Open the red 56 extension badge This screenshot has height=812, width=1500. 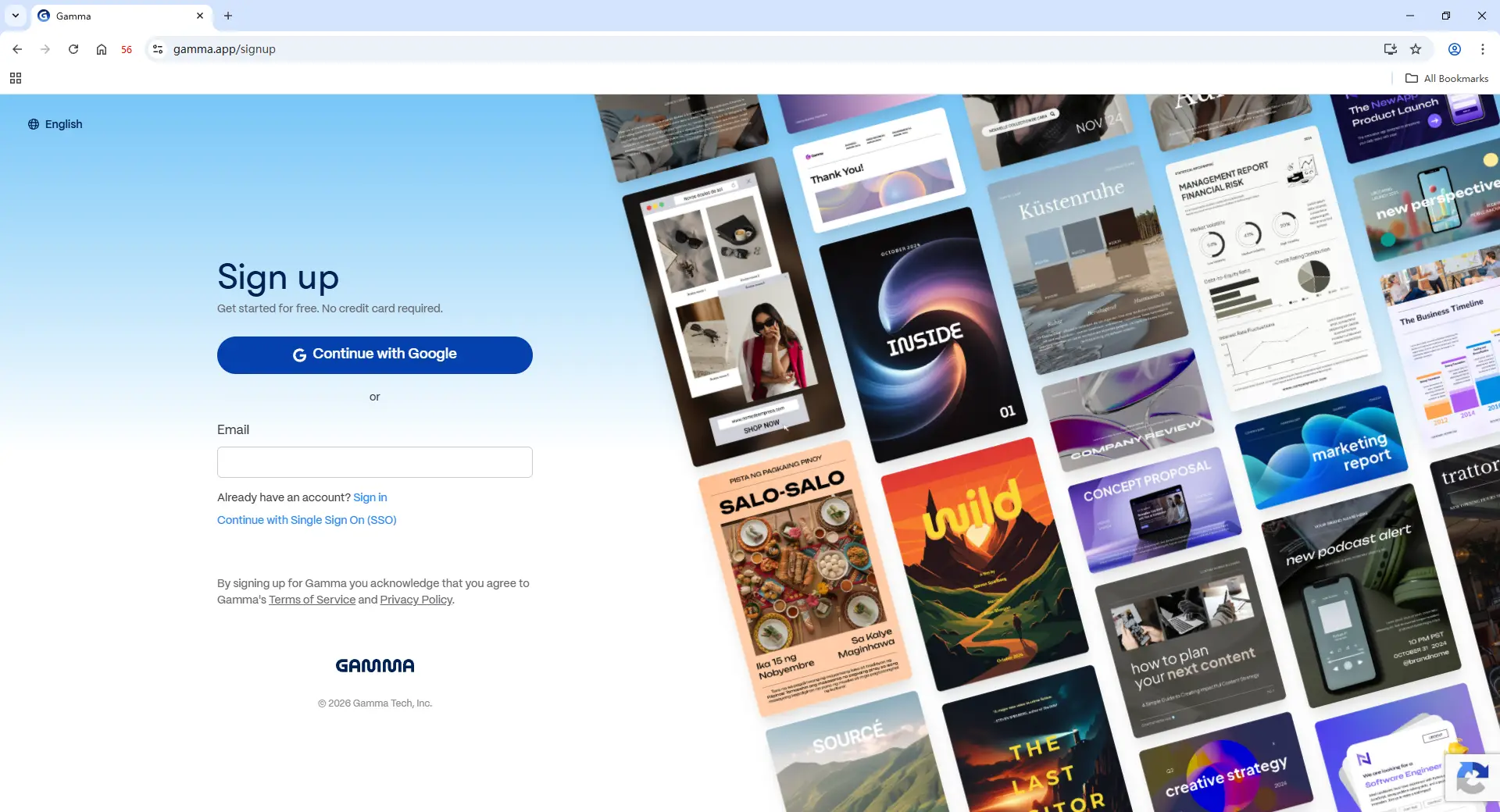(x=127, y=49)
